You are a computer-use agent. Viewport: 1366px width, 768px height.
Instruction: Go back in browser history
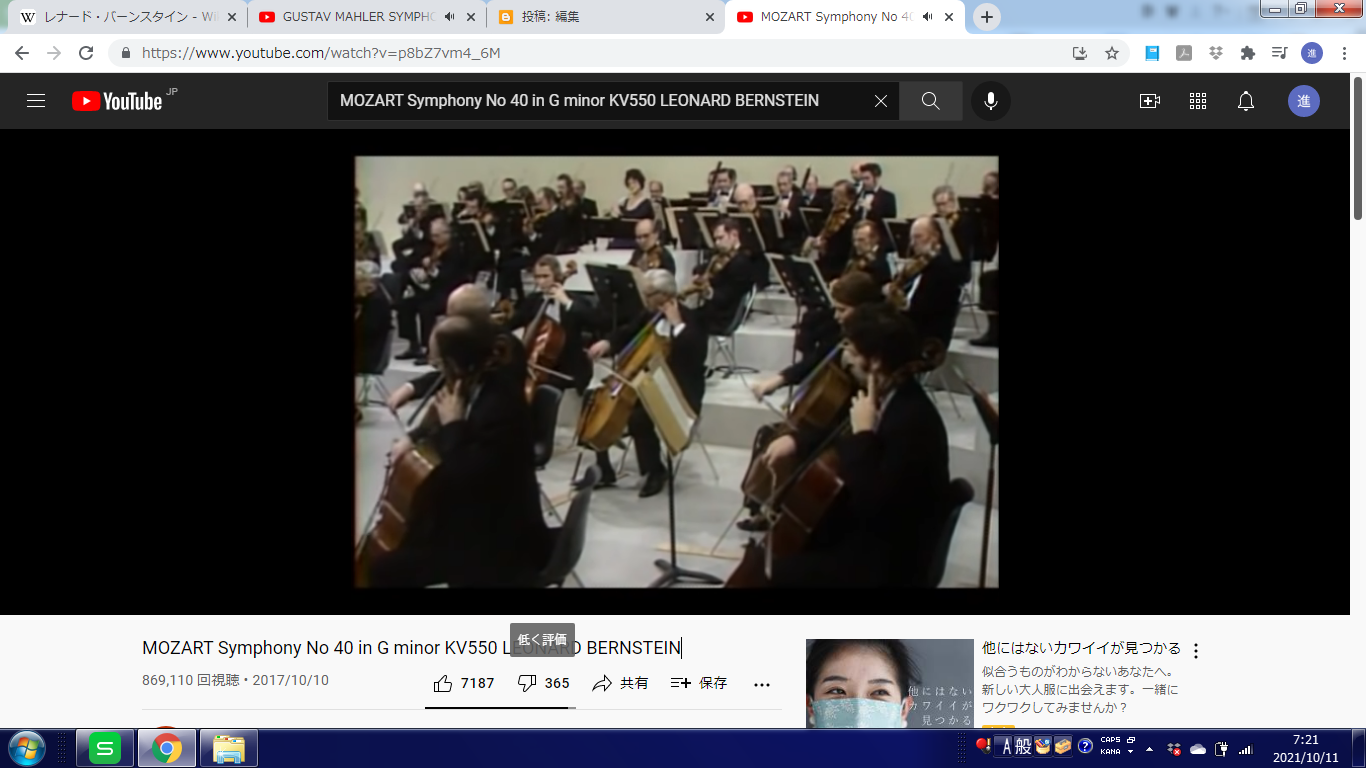(22, 53)
